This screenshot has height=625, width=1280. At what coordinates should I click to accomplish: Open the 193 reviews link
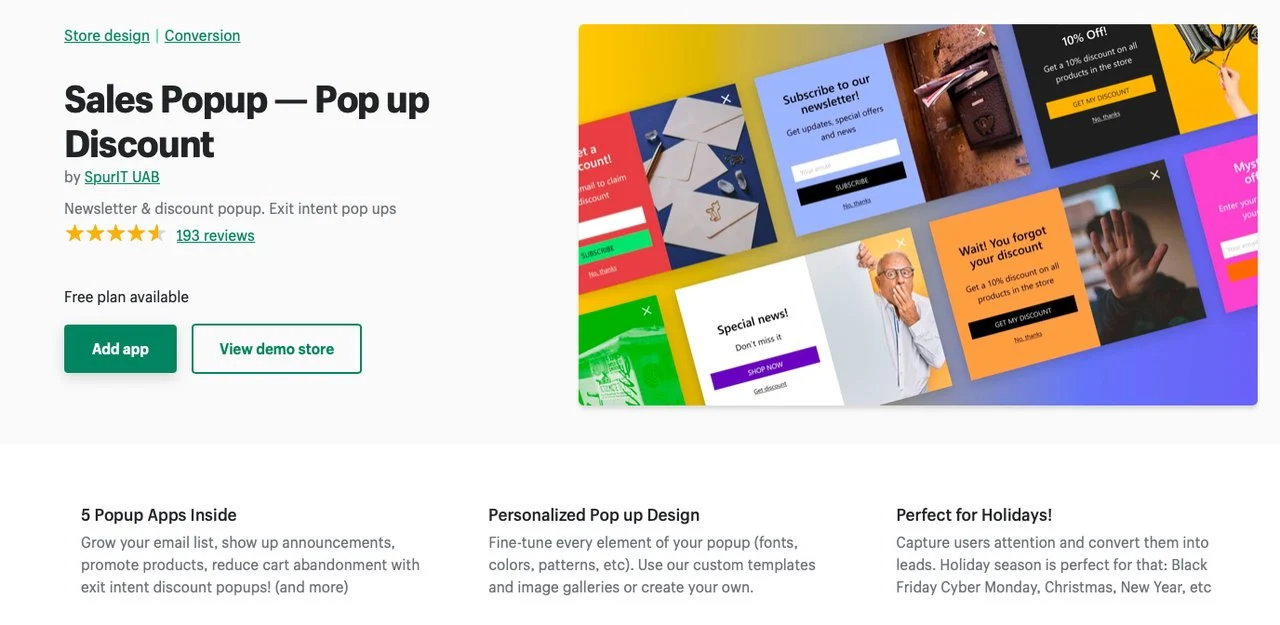pyautogui.click(x=215, y=235)
